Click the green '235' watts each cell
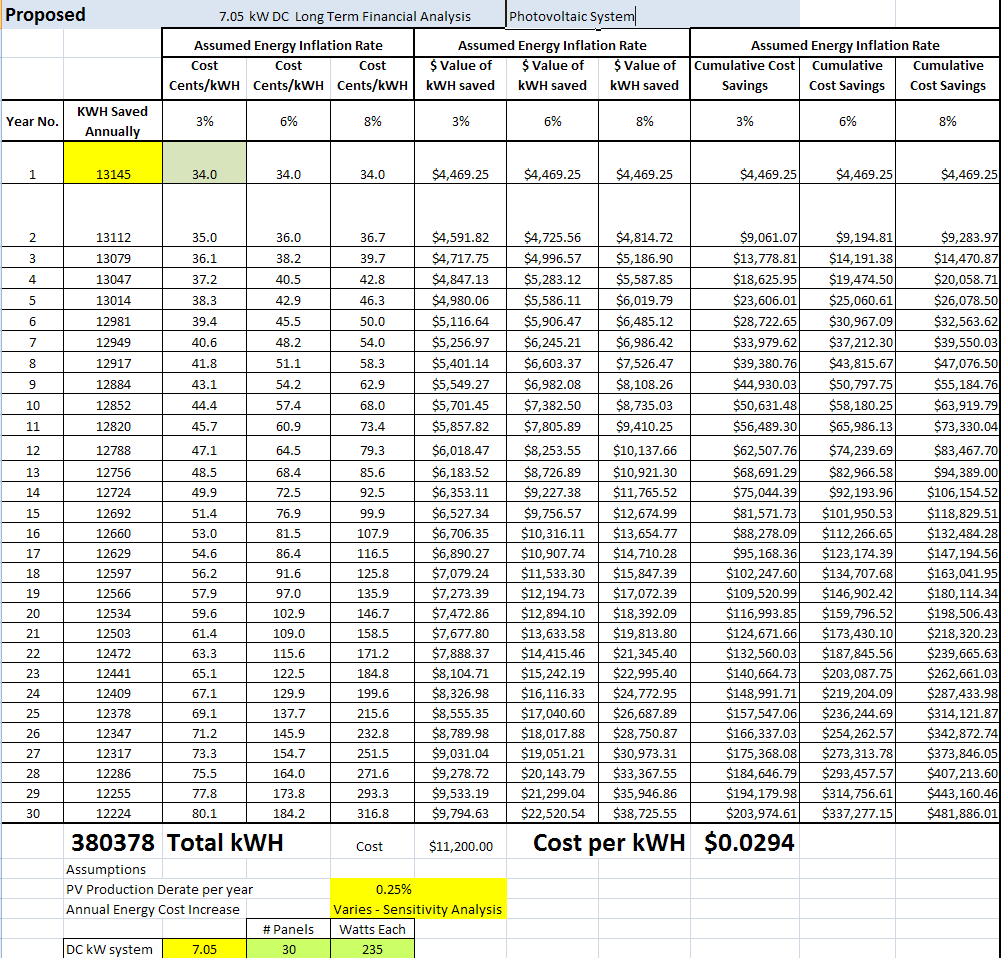 (x=372, y=949)
